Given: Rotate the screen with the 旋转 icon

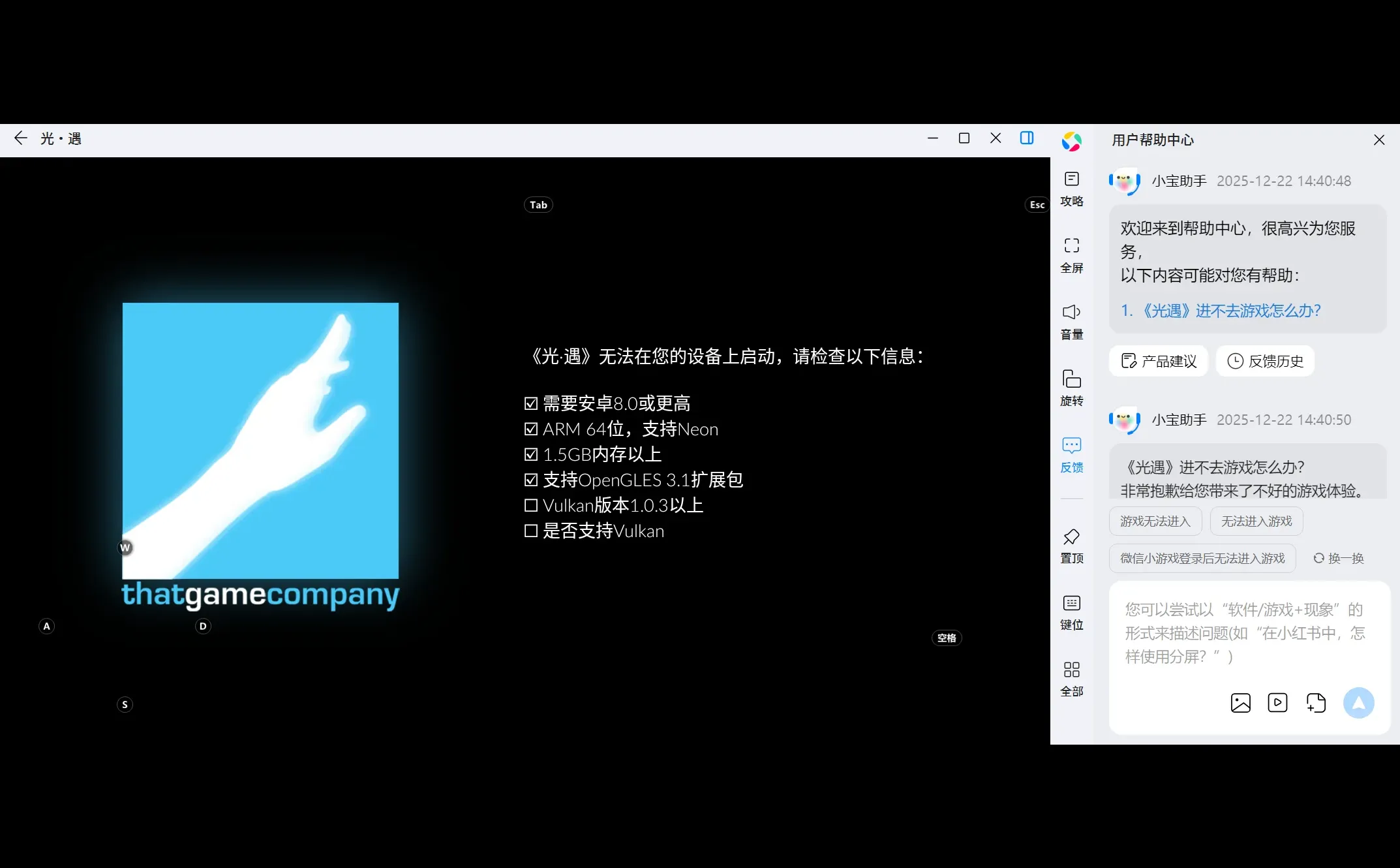Looking at the screenshot, I should tap(1071, 388).
